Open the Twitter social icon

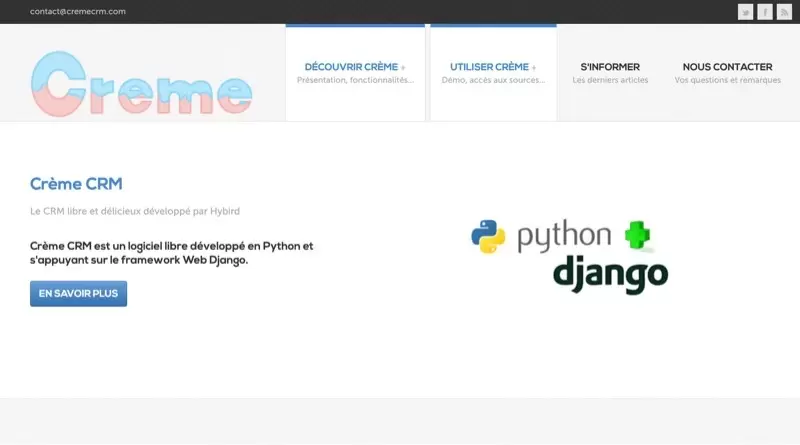tap(745, 12)
